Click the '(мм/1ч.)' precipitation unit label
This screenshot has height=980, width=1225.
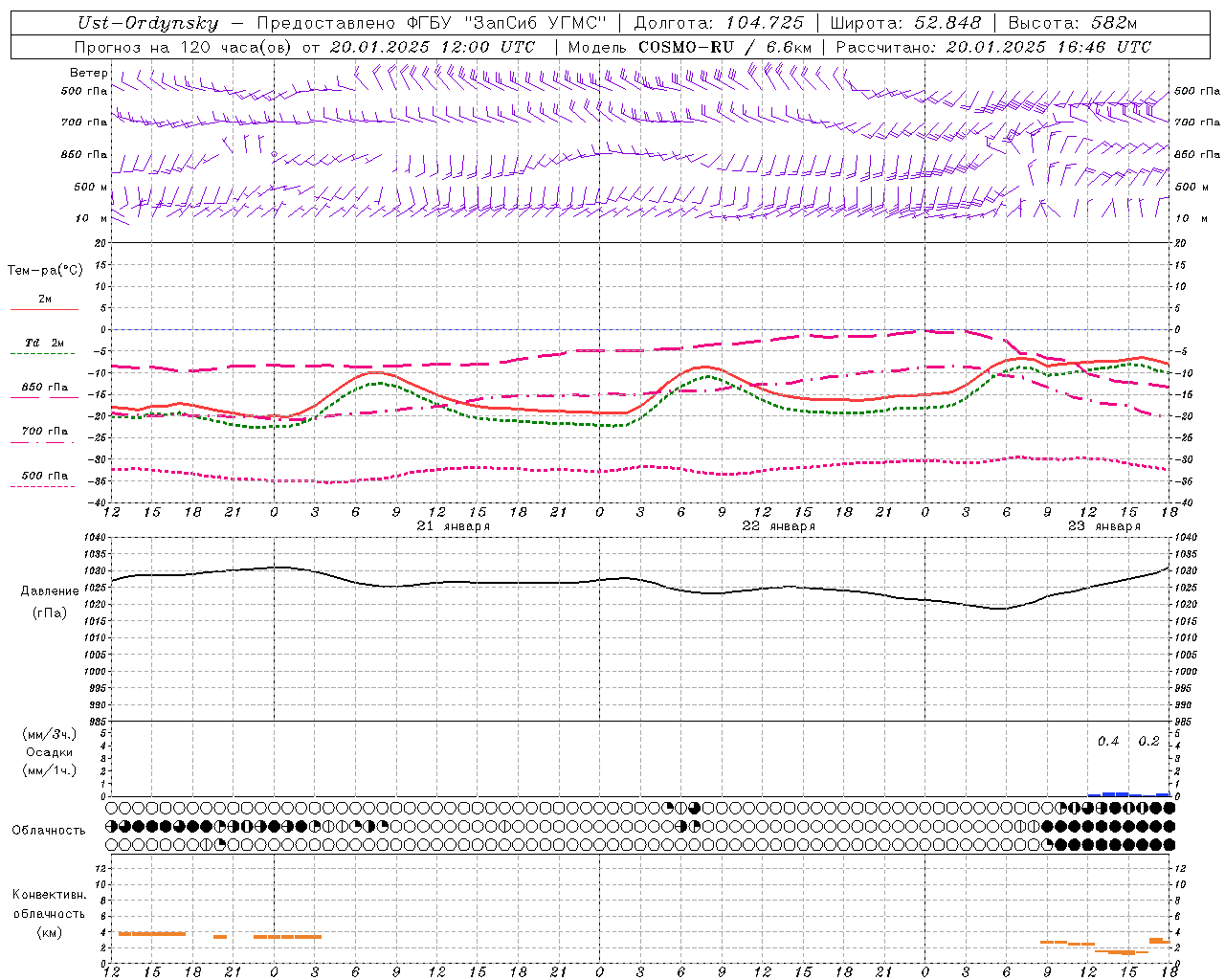(50, 770)
